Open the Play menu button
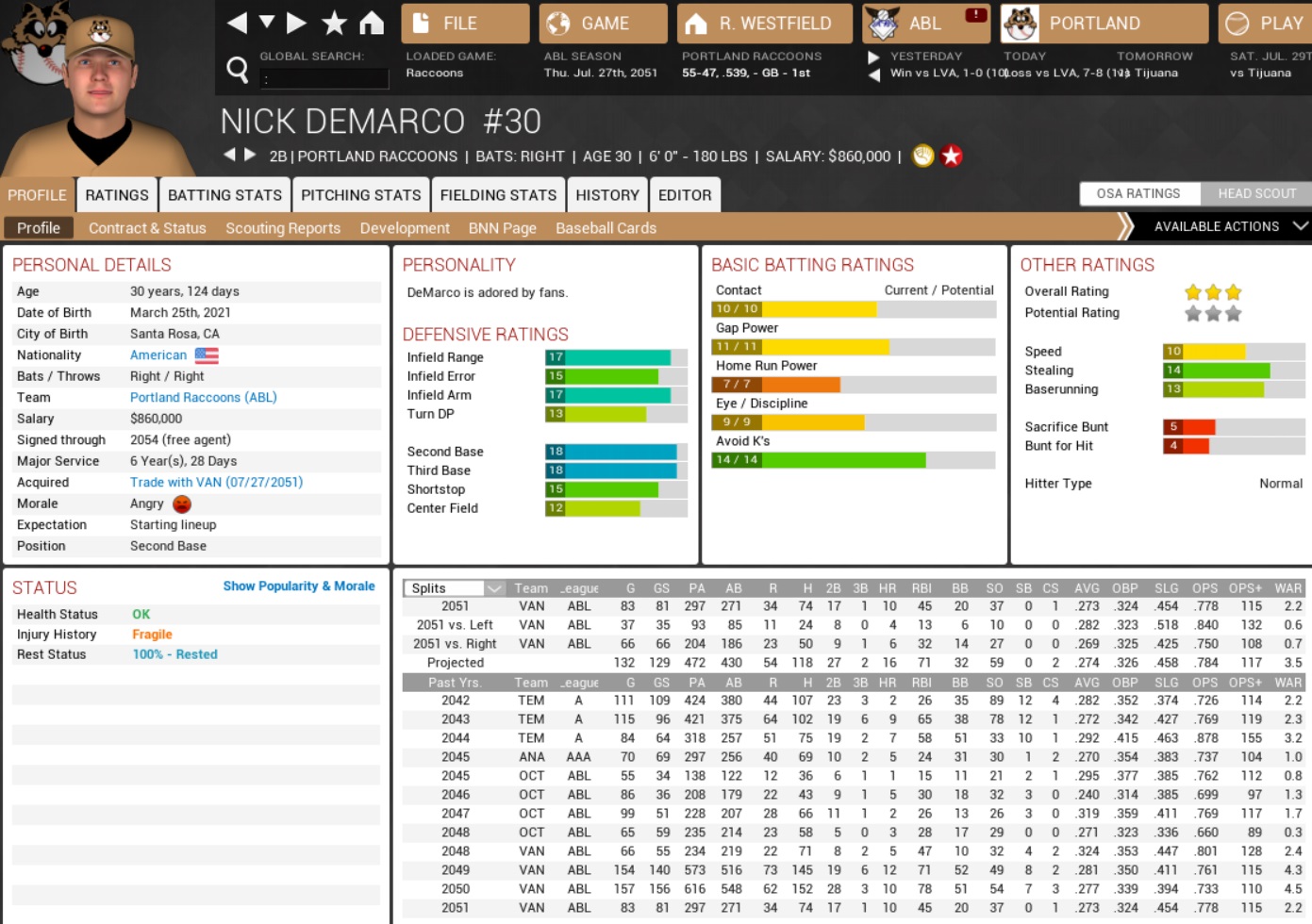The width and height of the screenshot is (1312, 924). pos(1265,24)
